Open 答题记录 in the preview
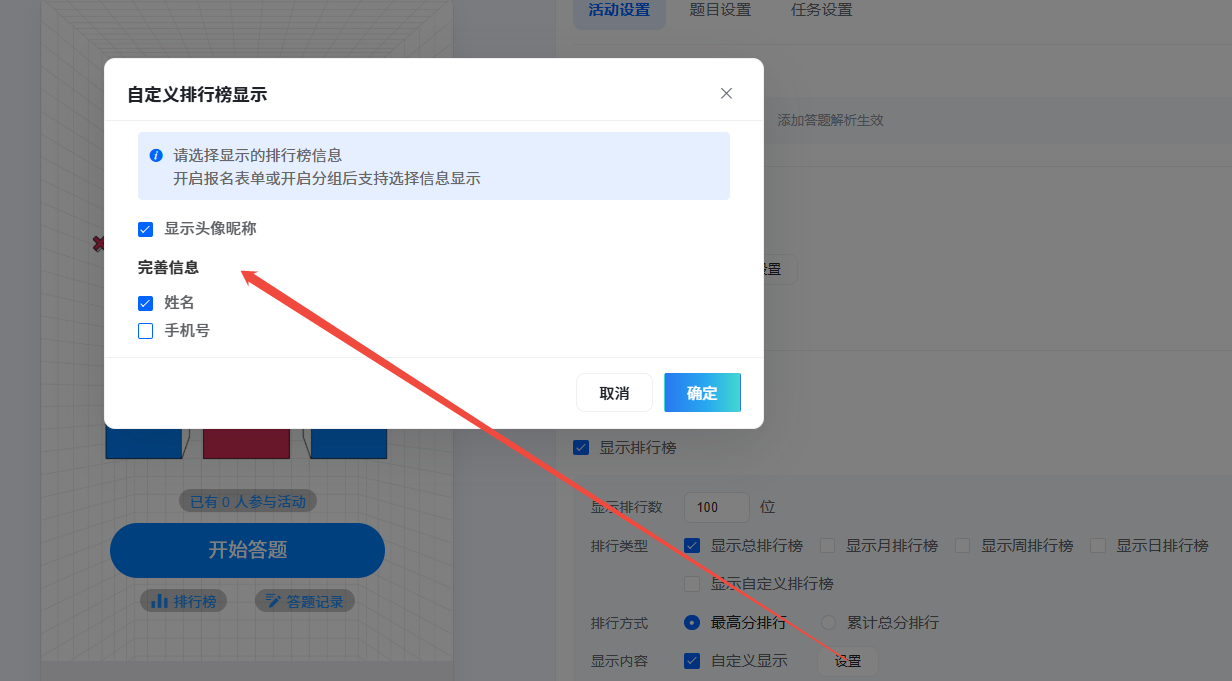 [305, 601]
